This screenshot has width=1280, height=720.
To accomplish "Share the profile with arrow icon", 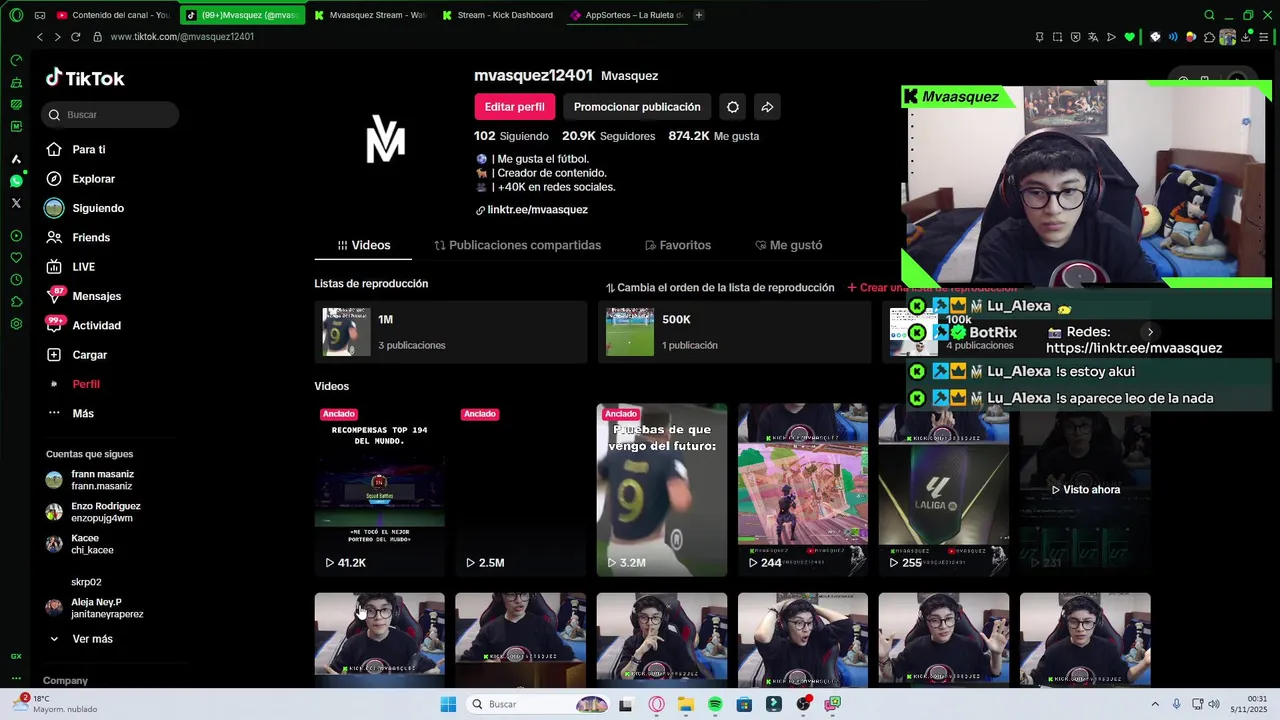I will pos(767,107).
